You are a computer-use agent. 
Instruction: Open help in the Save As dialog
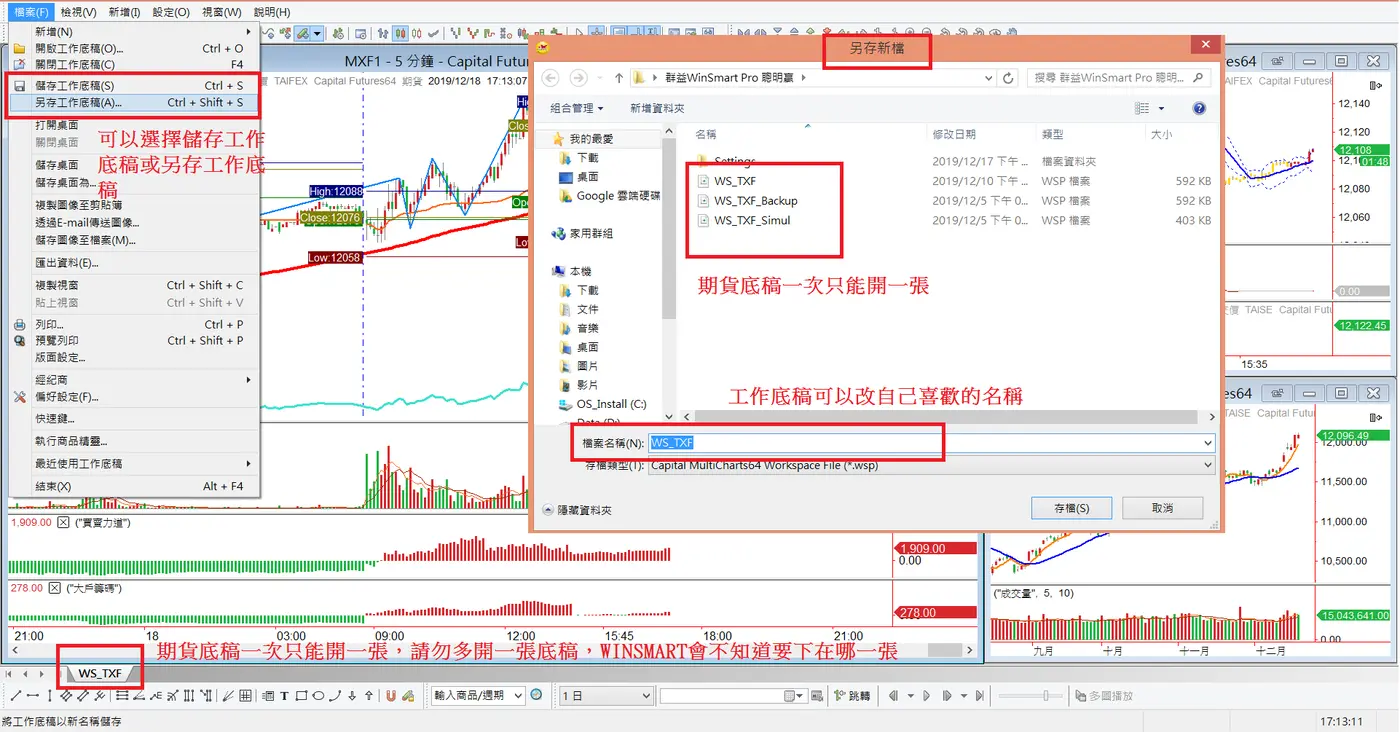coord(1199,108)
